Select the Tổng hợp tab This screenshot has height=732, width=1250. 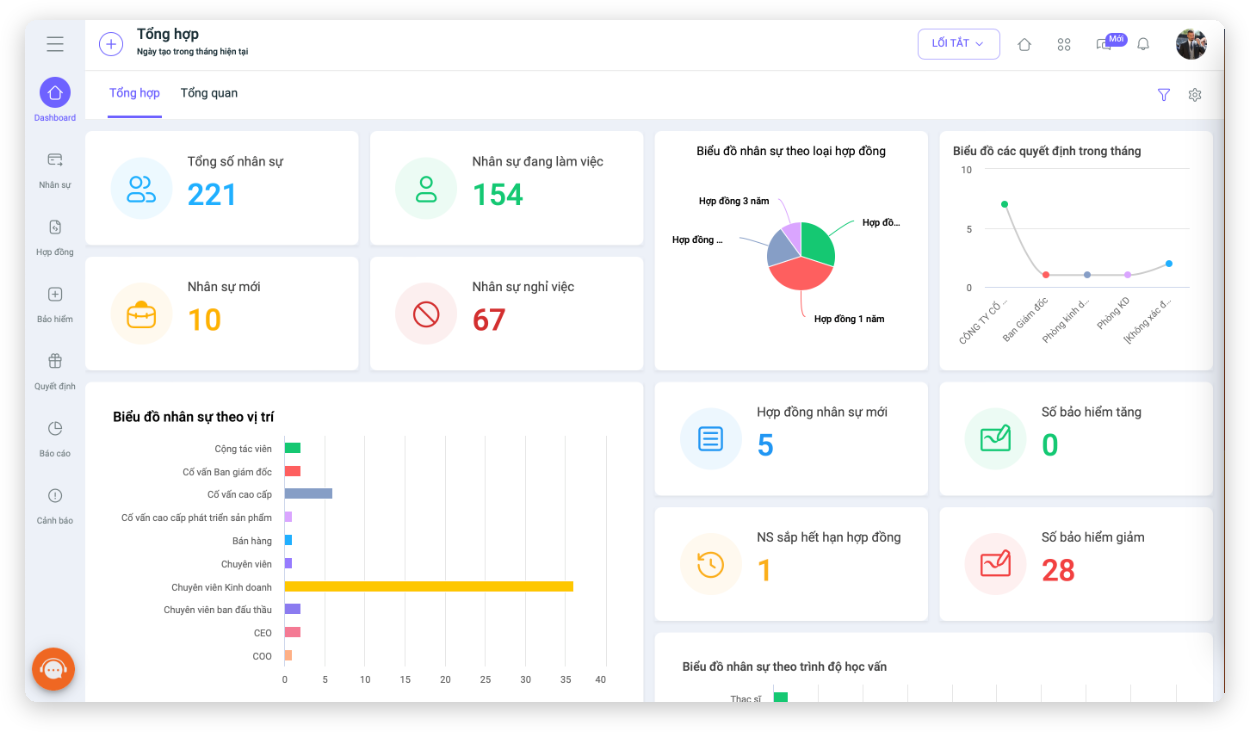[135, 93]
